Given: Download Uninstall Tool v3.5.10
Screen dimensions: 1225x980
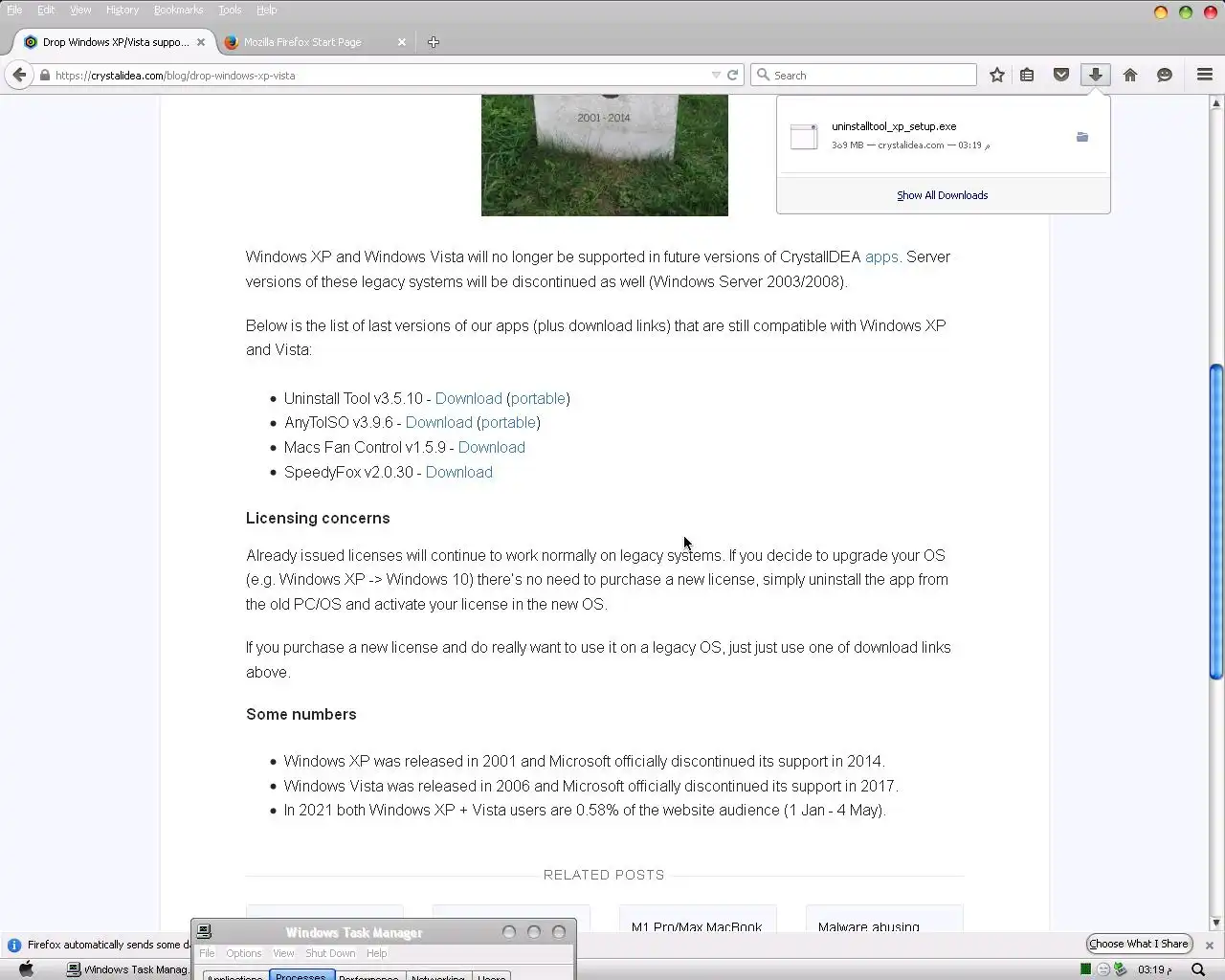Looking at the screenshot, I should 468,398.
